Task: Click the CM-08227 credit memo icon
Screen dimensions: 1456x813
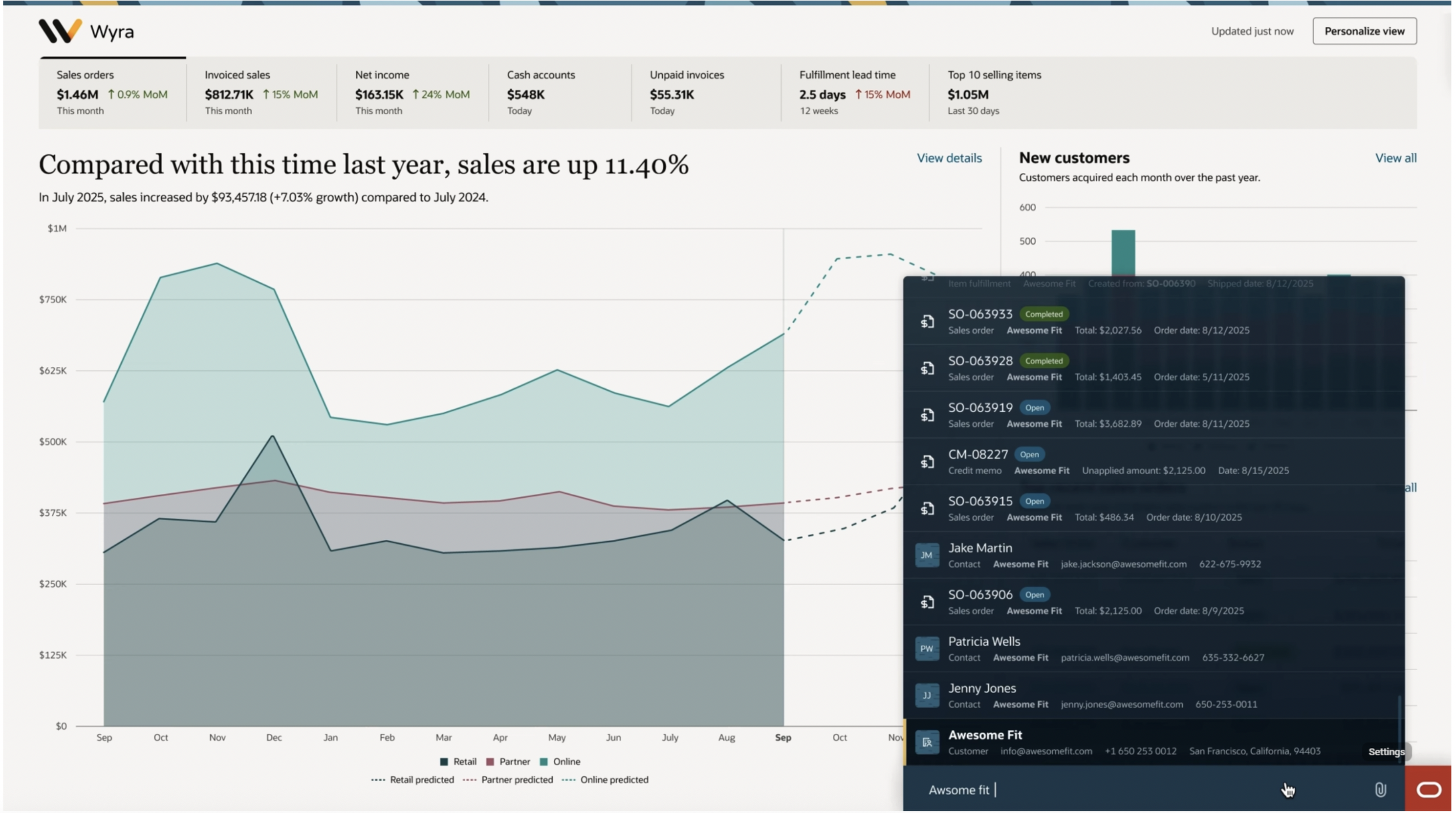Action: 927,462
